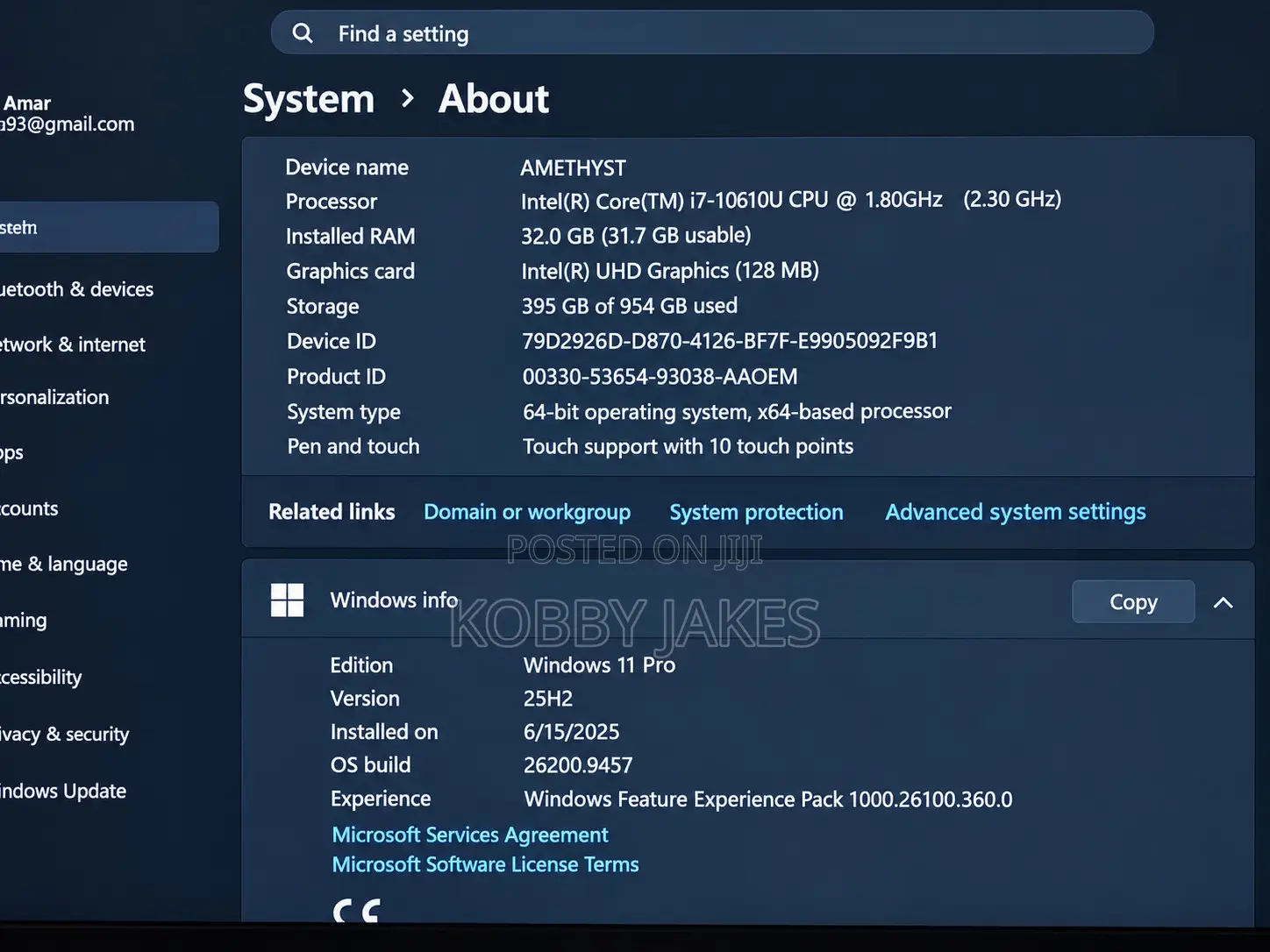Click the Windows logo icon
The height and width of the screenshot is (952, 1270).
tap(287, 600)
